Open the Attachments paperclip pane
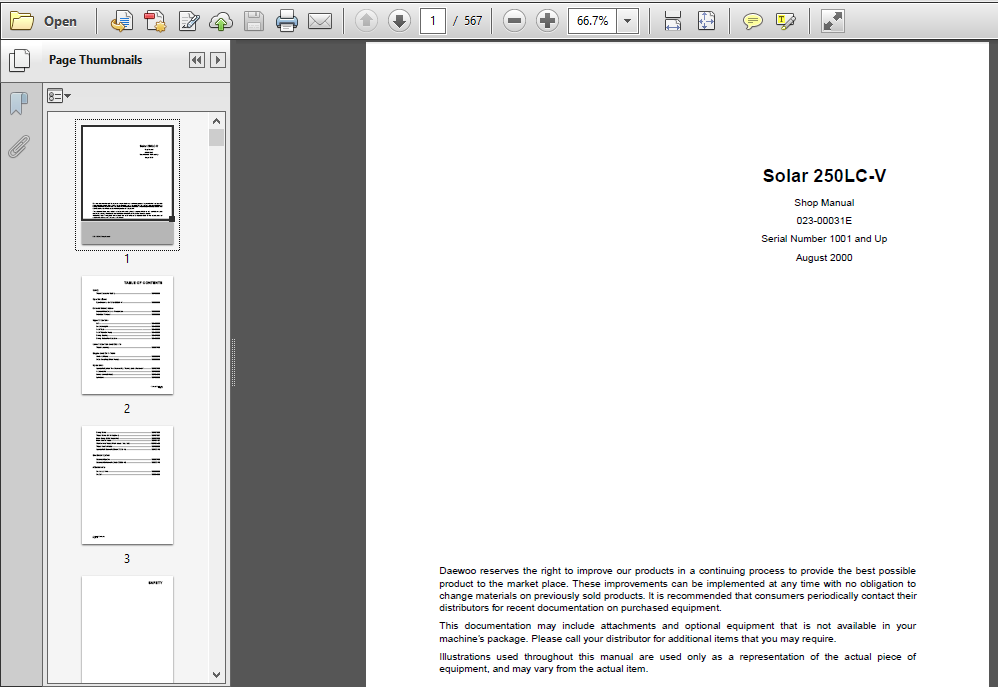The height and width of the screenshot is (687, 998). click(19, 146)
